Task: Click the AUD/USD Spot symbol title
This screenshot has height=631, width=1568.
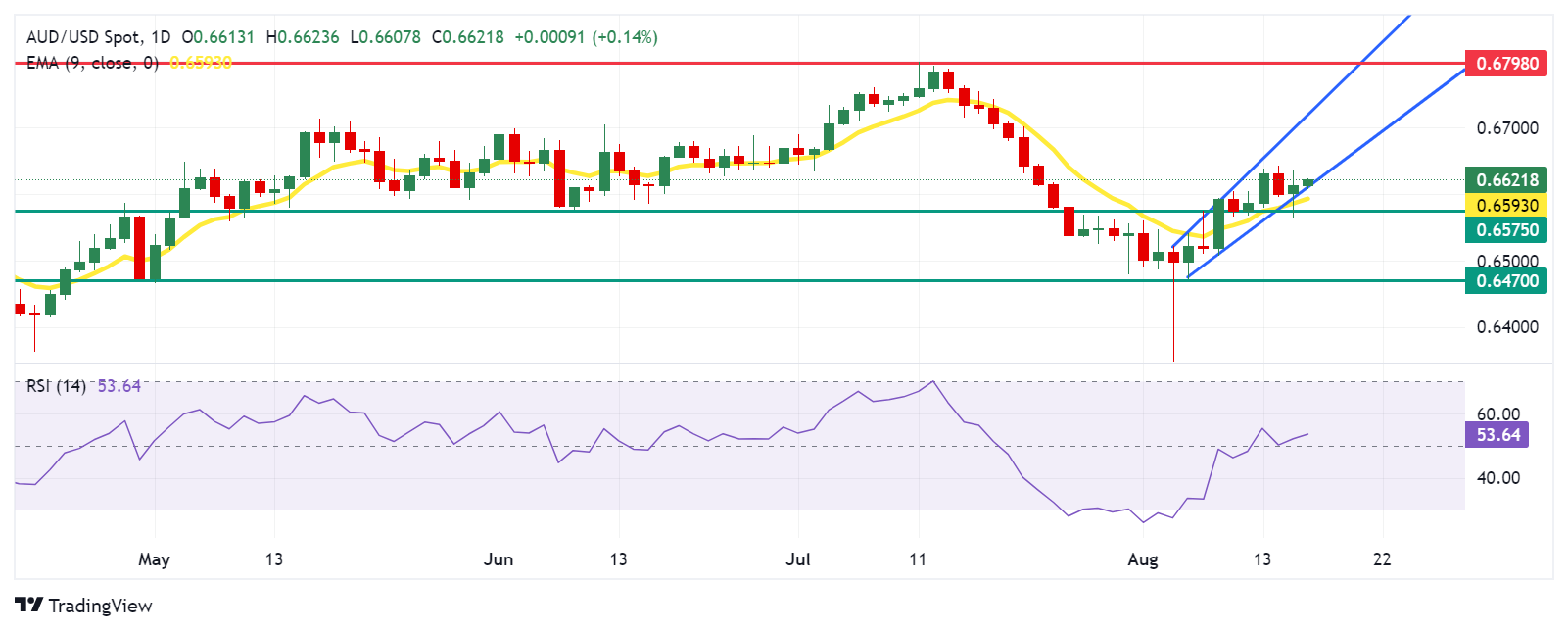Action: click(x=84, y=37)
